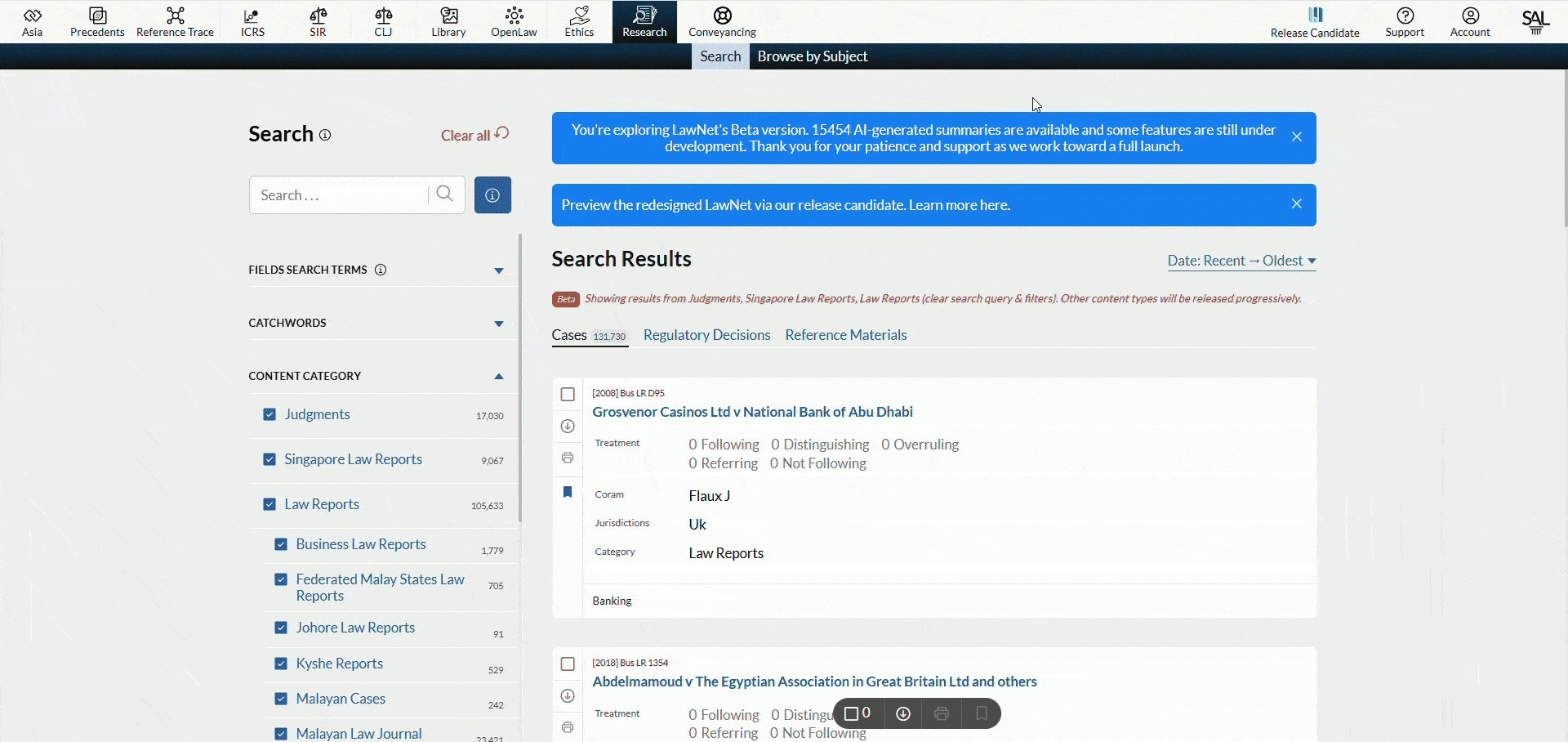
Task: Click the Search text input field
Action: pos(339,195)
